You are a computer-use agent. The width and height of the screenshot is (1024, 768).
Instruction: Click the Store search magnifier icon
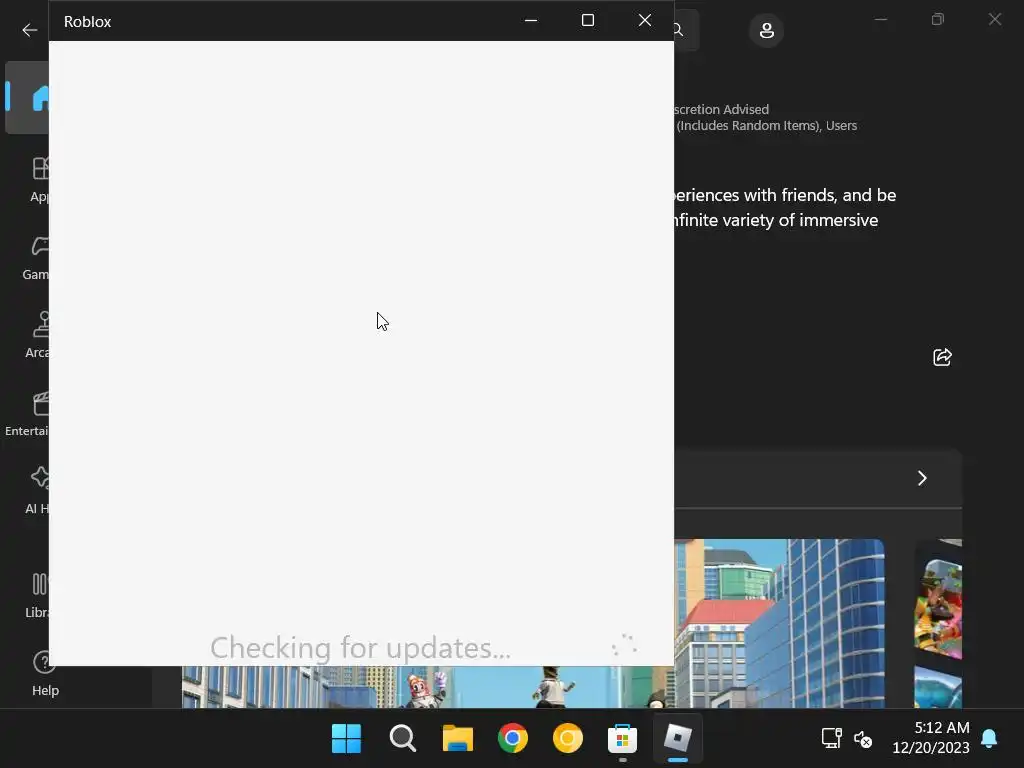click(x=679, y=30)
